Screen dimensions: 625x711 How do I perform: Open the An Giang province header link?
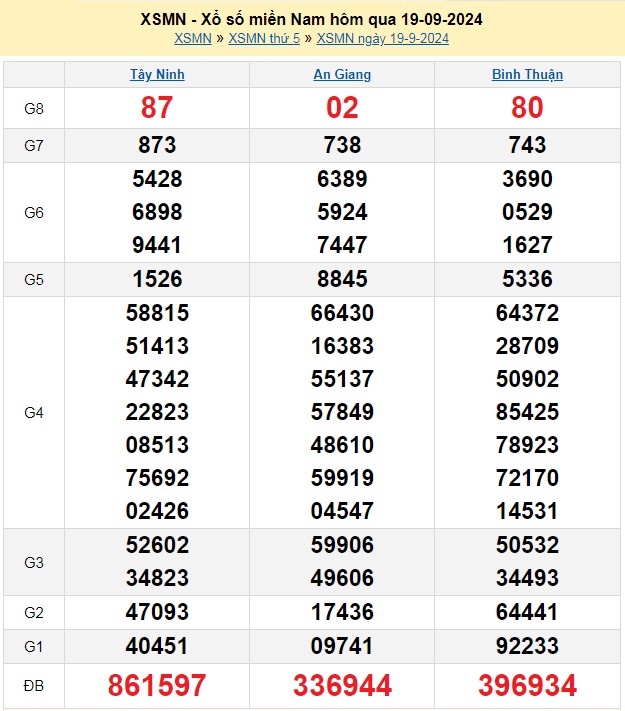(342, 75)
